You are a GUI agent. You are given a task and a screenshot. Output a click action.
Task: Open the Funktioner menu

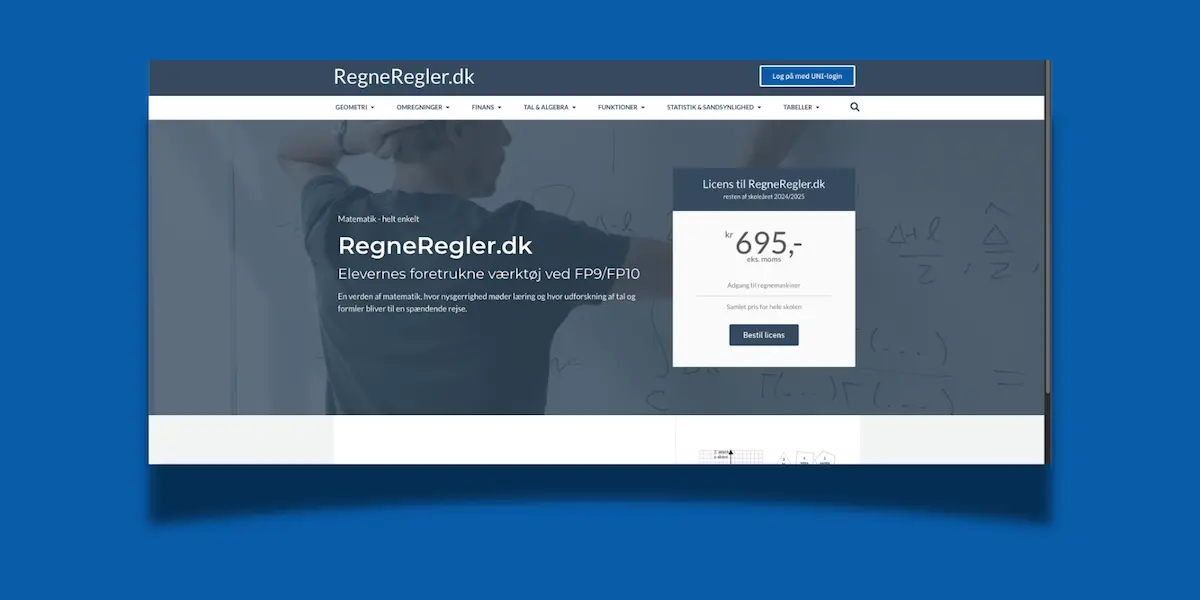pyautogui.click(x=621, y=107)
